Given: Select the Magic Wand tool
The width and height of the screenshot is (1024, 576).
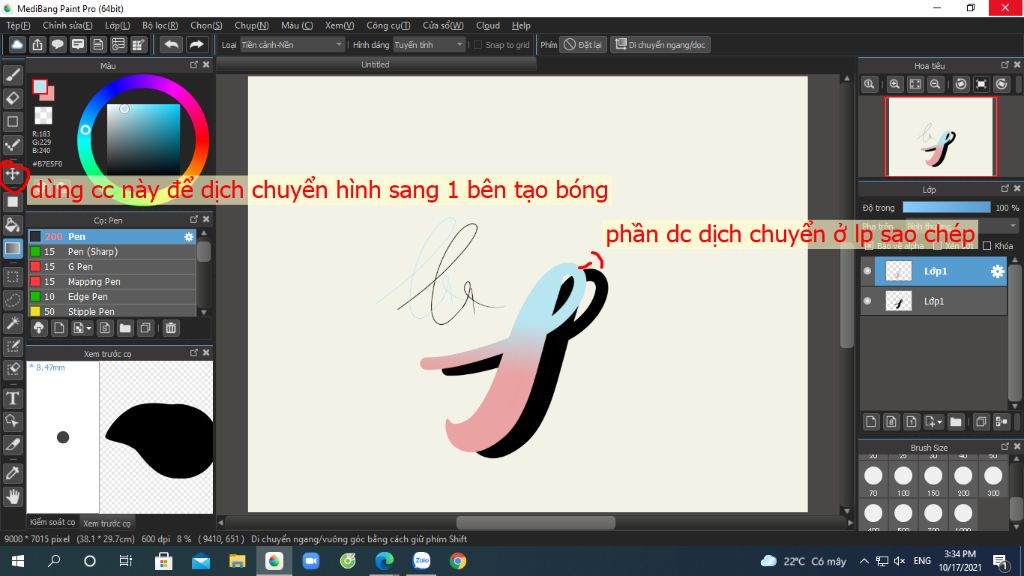Looking at the screenshot, I should (x=12, y=323).
